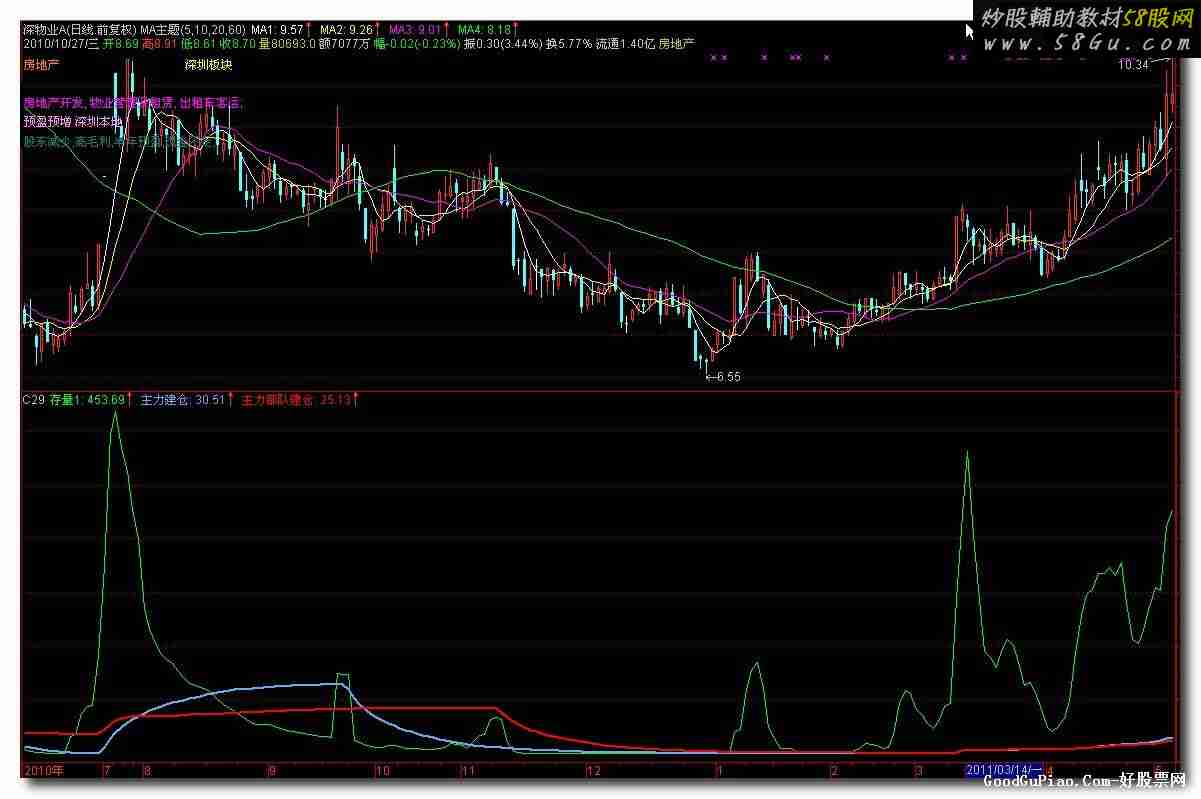The width and height of the screenshot is (1201, 799).
Task: Click the month 3 marker on timeline
Action: [x=918, y=771]
